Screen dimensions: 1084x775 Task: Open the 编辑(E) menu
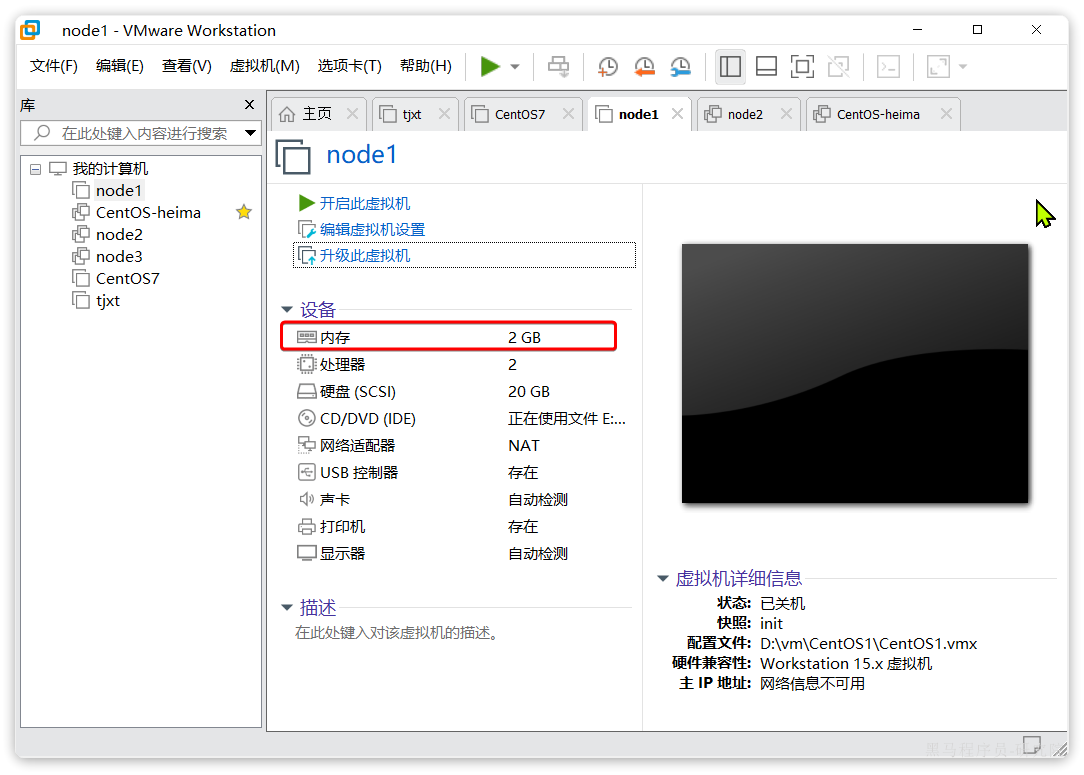[x=120, y=66]
